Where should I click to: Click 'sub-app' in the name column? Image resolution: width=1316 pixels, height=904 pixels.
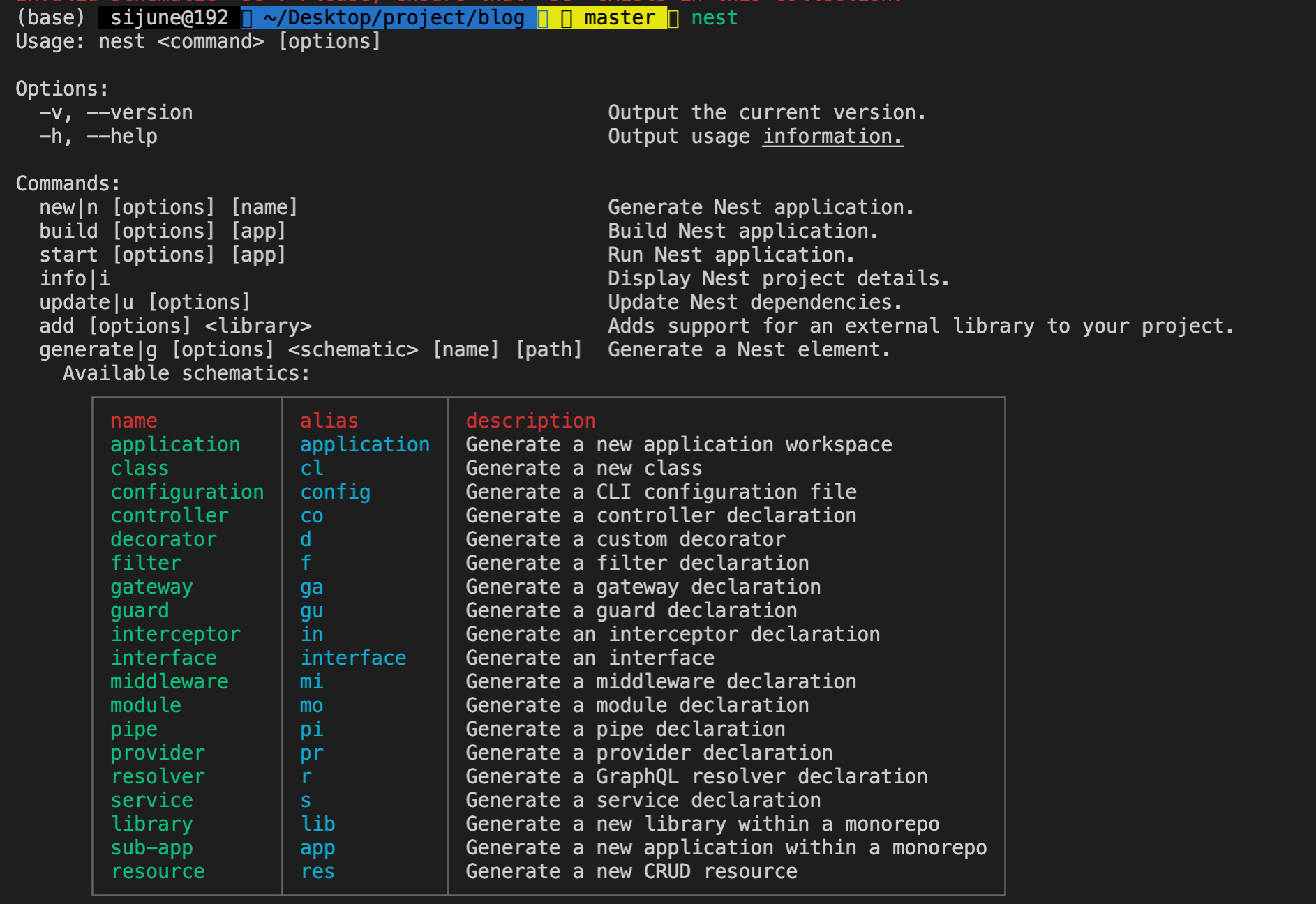coord(151,847)
